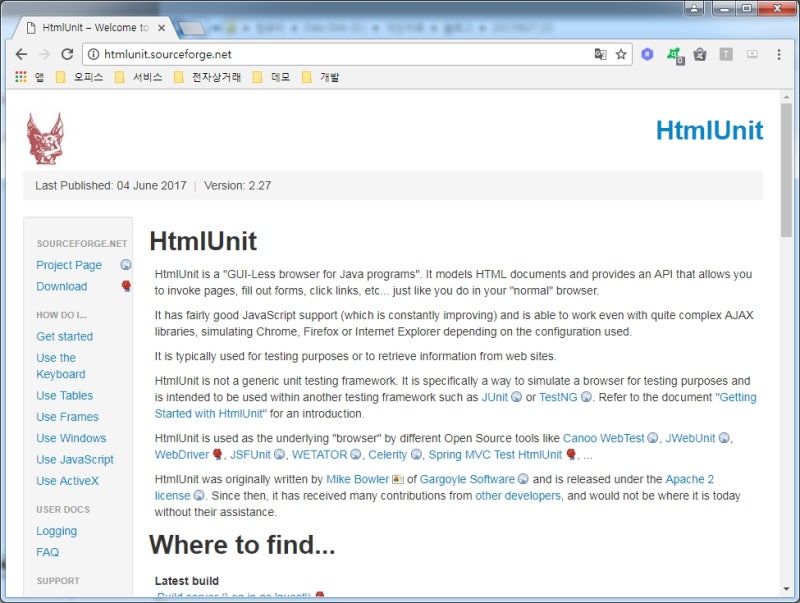Viewport: 800px width, 603px height.
Task: Reload the page with the refresh icon
Action: [67, 54]
